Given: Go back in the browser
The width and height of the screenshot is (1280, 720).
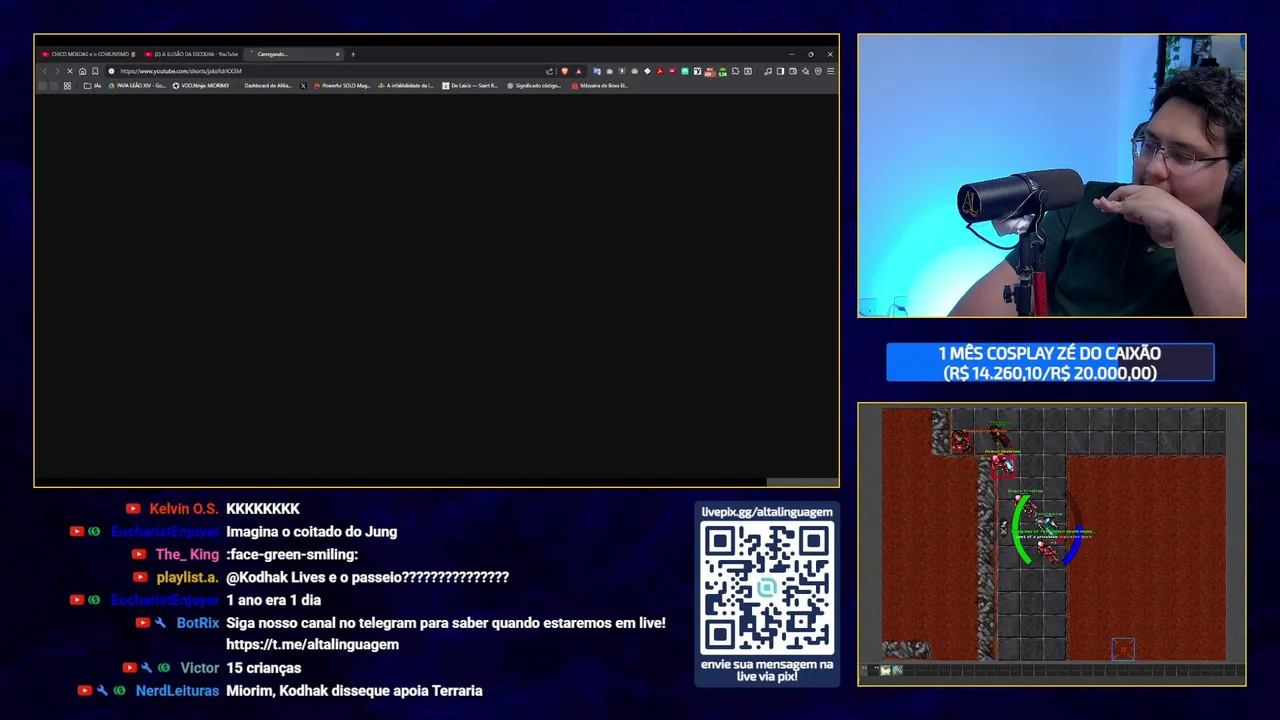Looking at the screenshot, I should click(x=44, y=71).
